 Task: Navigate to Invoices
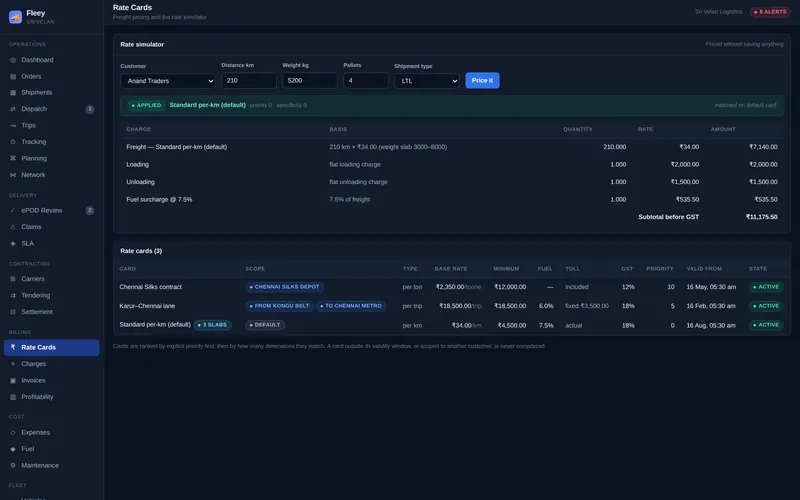52,381
